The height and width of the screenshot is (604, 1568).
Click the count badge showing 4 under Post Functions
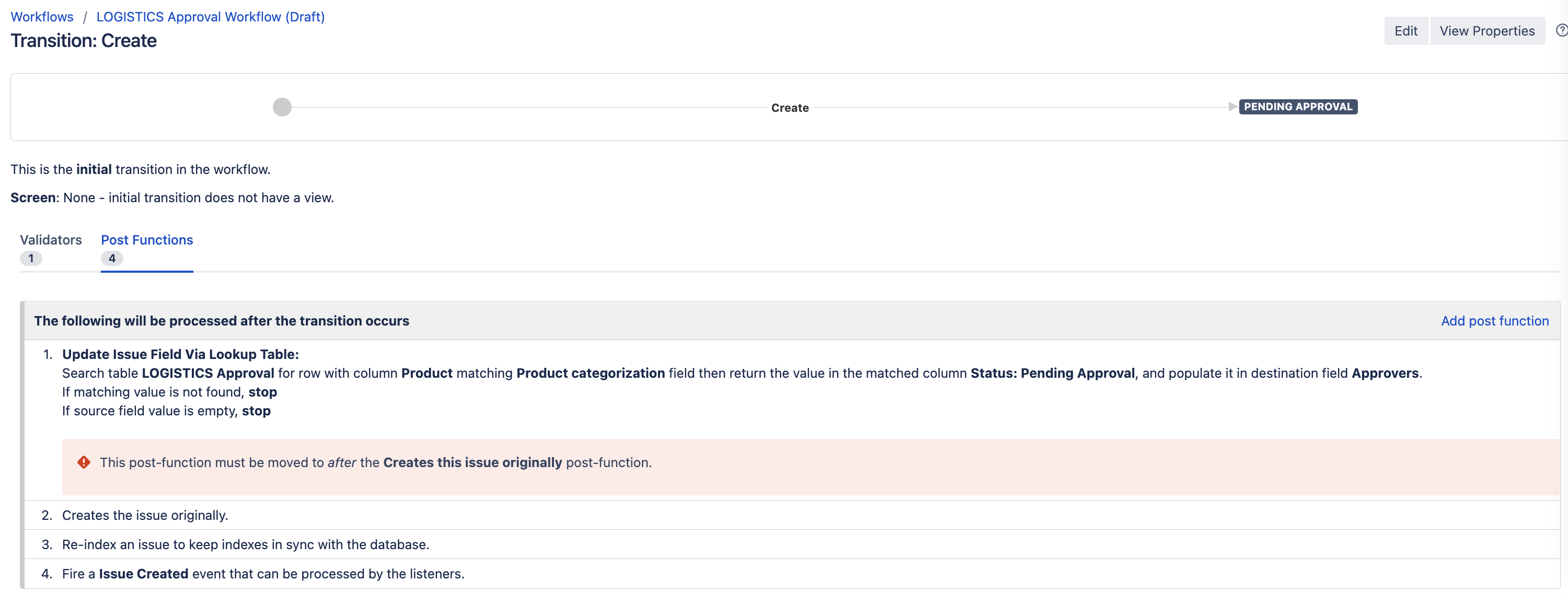coord(111,258)
